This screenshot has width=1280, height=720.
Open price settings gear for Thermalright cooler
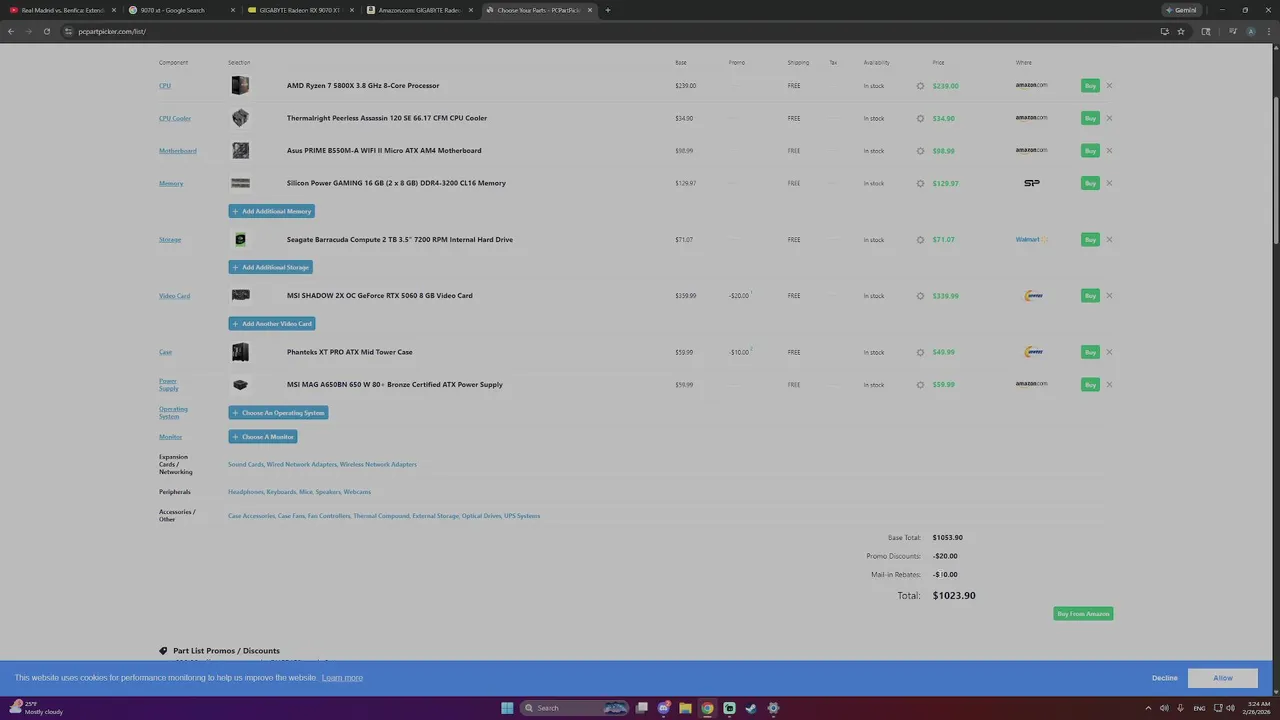pyautogui.click(x=921, y=118)
